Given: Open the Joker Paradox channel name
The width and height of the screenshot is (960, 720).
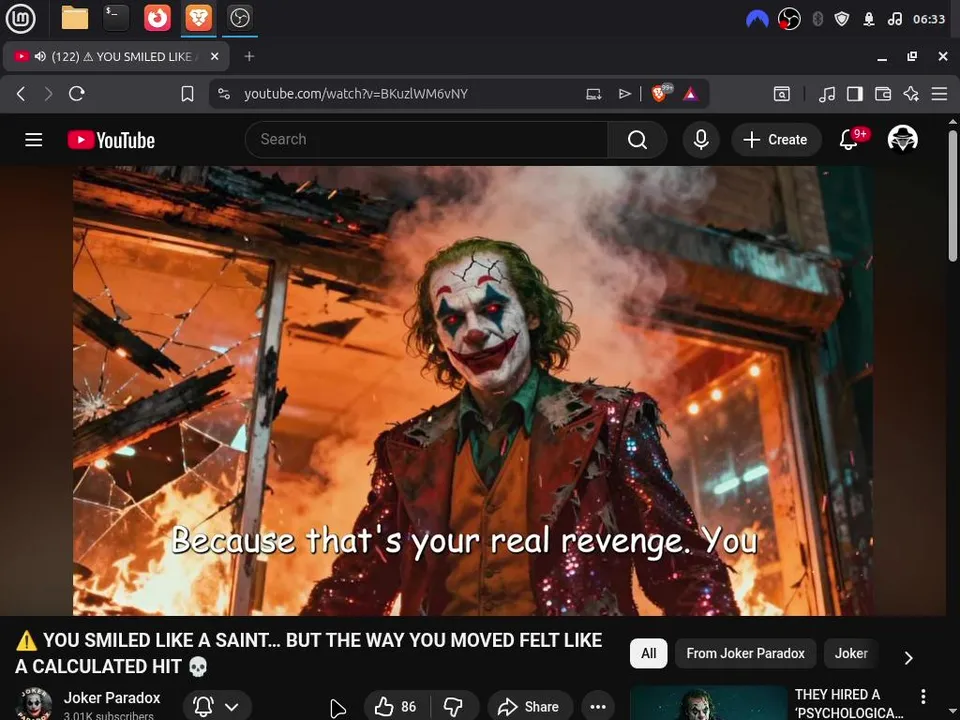Looking at the screenshot, I should (x=112, y=698).
